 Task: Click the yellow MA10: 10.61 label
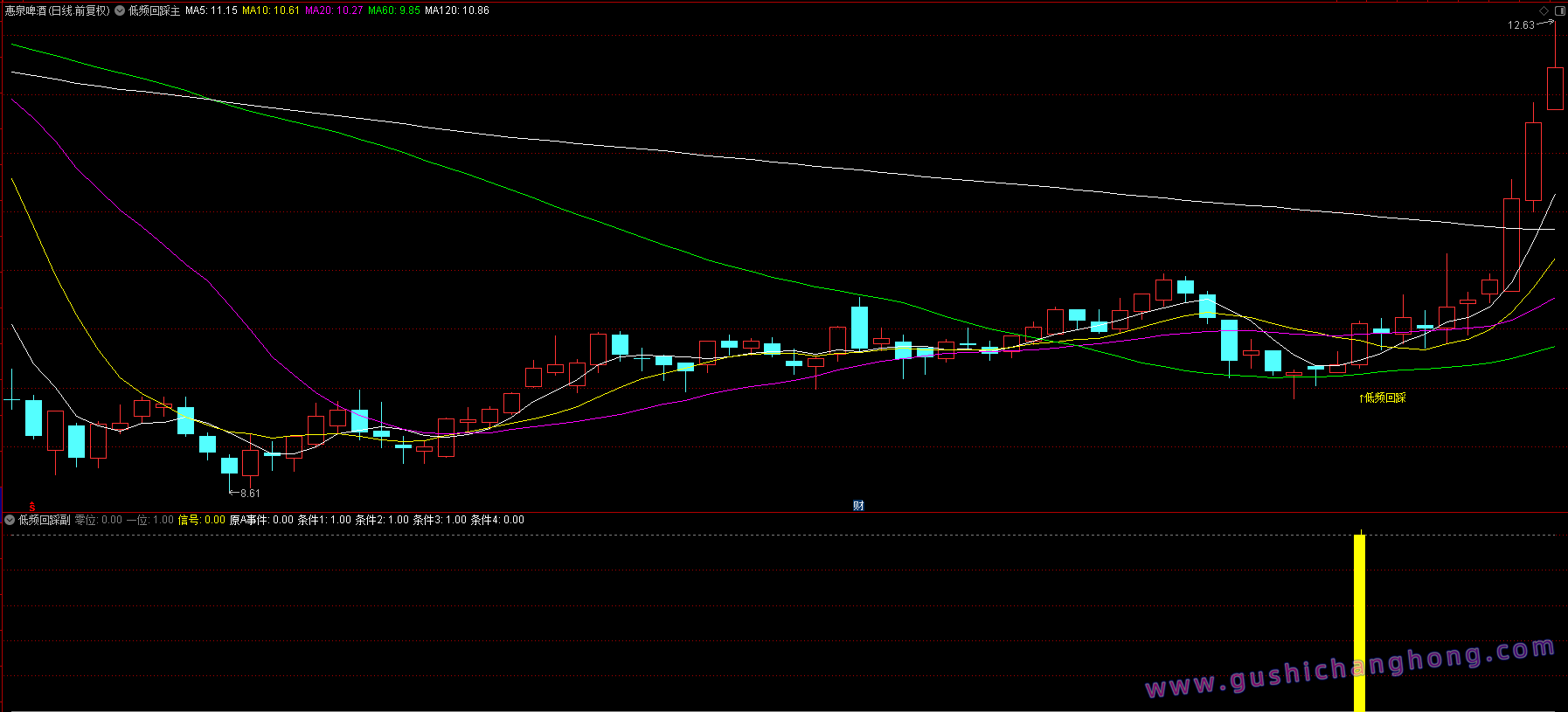[x=271, y=10]
